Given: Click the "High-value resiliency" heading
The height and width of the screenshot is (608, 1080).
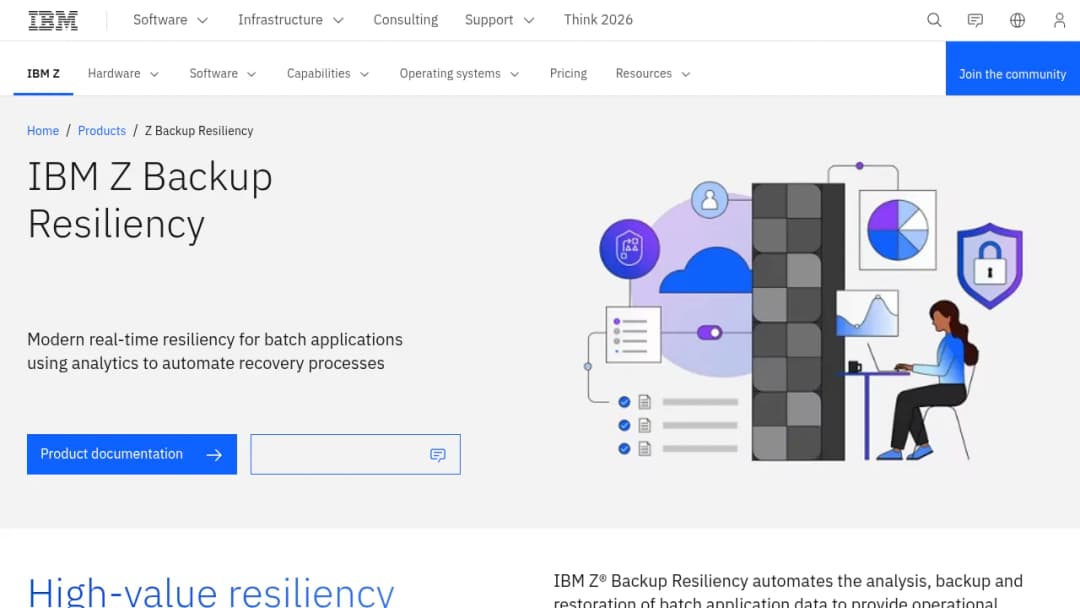Looking at the screenshot, I should 211,591.
